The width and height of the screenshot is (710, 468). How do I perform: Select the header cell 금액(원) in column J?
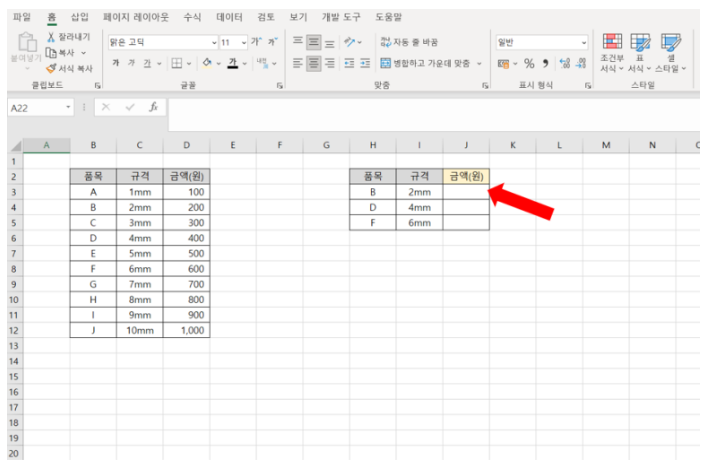point(466,176)
